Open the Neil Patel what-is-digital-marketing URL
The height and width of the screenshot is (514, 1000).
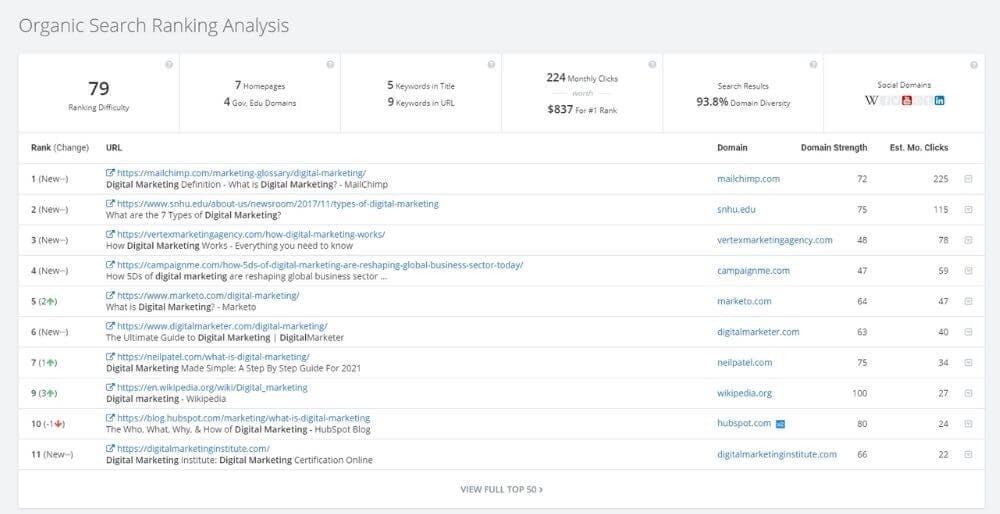(x=213, y=356)
